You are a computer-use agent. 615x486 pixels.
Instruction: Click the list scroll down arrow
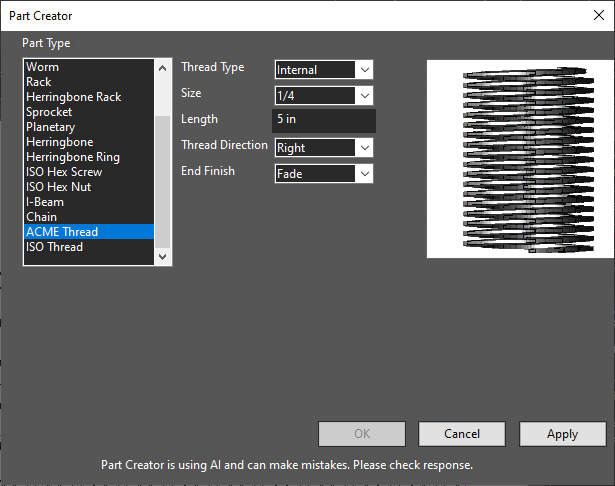[x=163, y=257]
